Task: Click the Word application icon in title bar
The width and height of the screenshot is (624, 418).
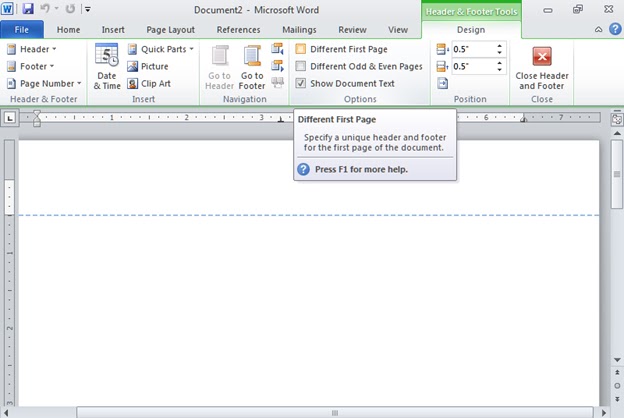Action: 7,8
